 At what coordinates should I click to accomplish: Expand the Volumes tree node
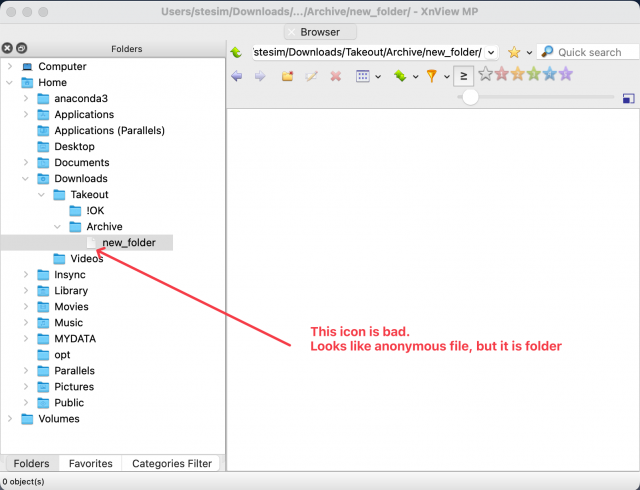[x=10, y=419]
